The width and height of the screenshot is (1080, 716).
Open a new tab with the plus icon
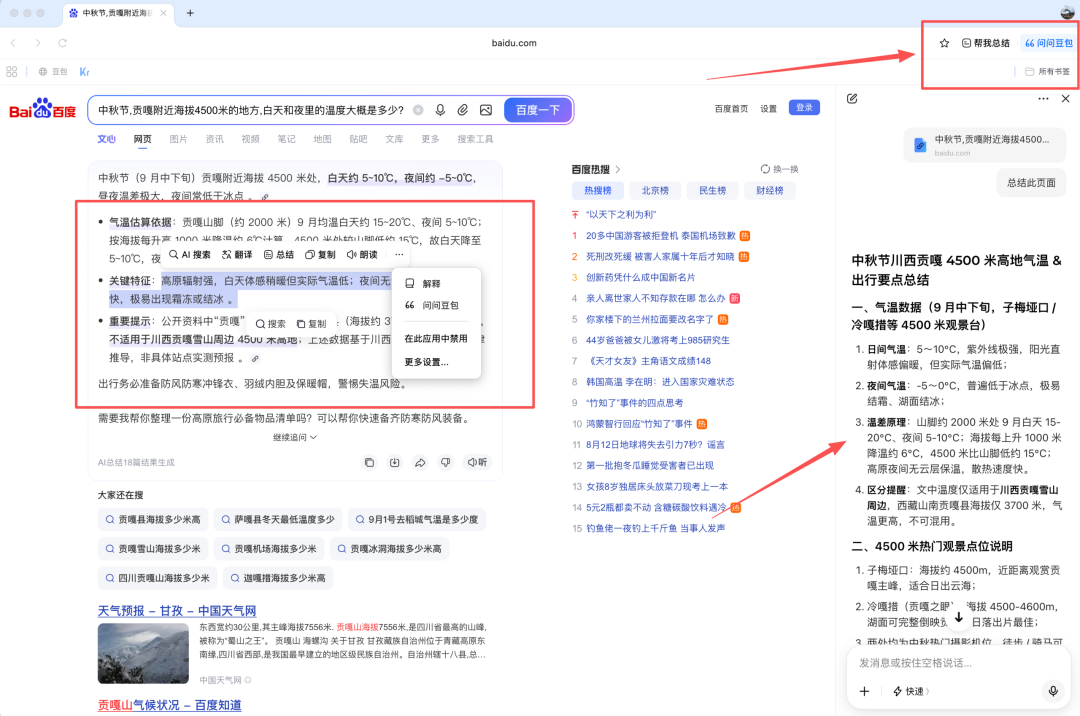coord(190,13)
